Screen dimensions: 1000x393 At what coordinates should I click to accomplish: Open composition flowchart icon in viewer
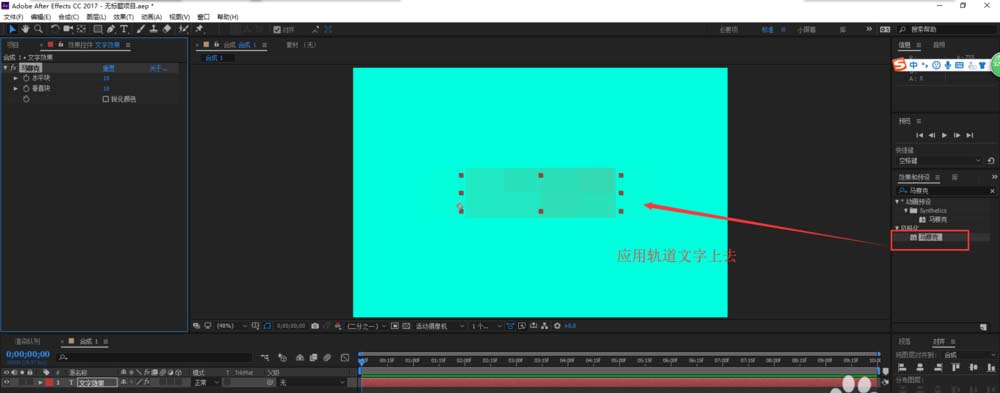[544, 325]
